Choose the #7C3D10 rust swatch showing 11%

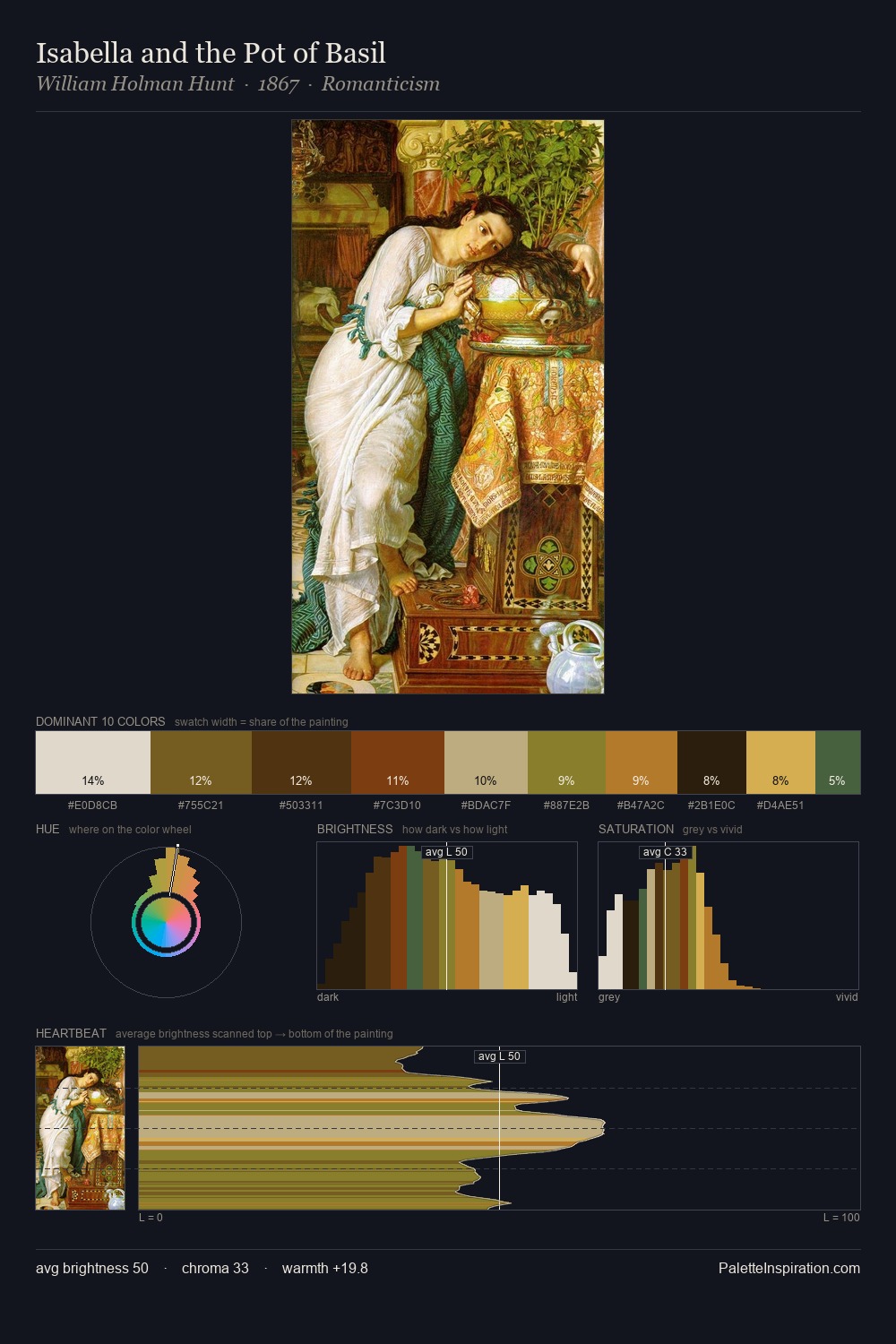click(398, 762)
